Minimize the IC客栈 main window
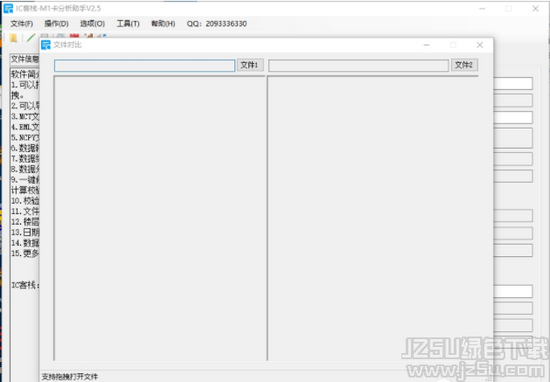 [482, 8]
